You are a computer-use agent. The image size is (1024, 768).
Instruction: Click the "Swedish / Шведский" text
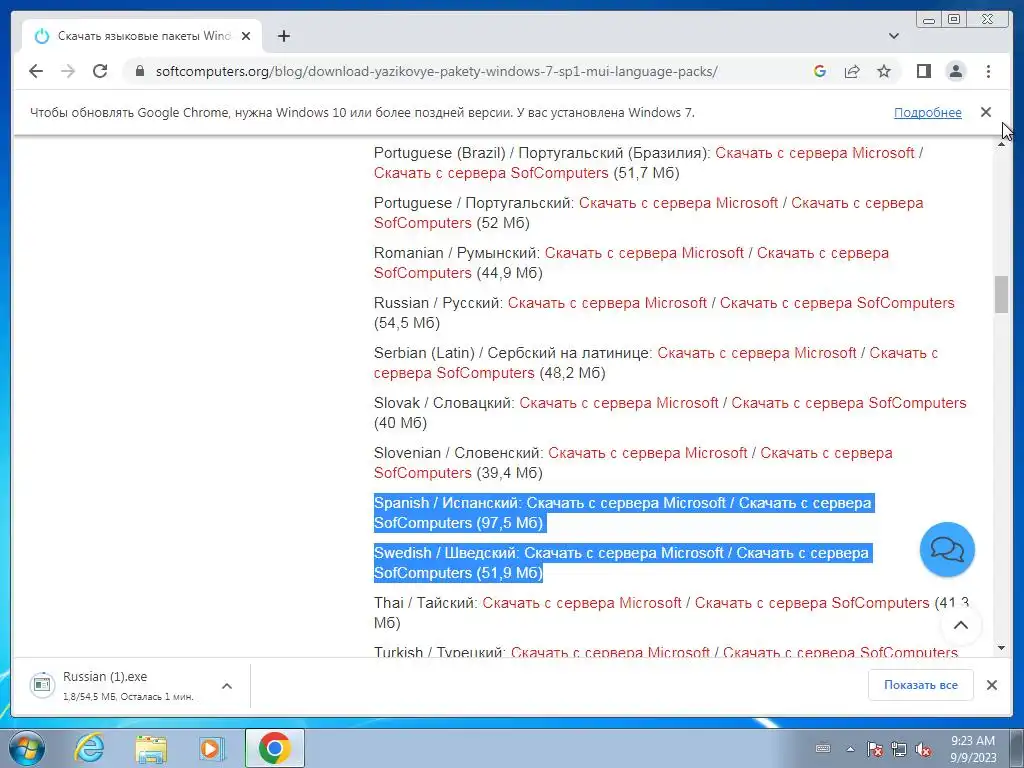(445, 553)
